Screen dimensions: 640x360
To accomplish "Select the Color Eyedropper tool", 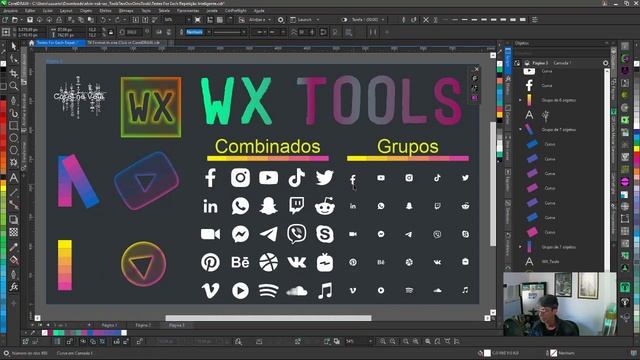I will (x=14, y=247).
